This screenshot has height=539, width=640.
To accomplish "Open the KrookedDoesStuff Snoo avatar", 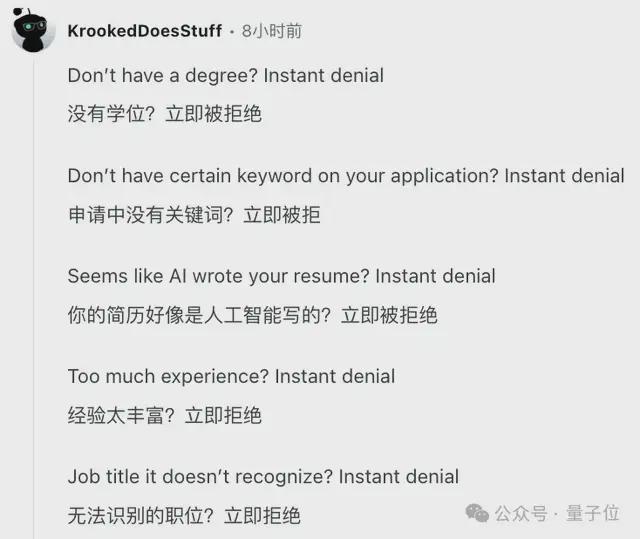I will coord(33,30).
